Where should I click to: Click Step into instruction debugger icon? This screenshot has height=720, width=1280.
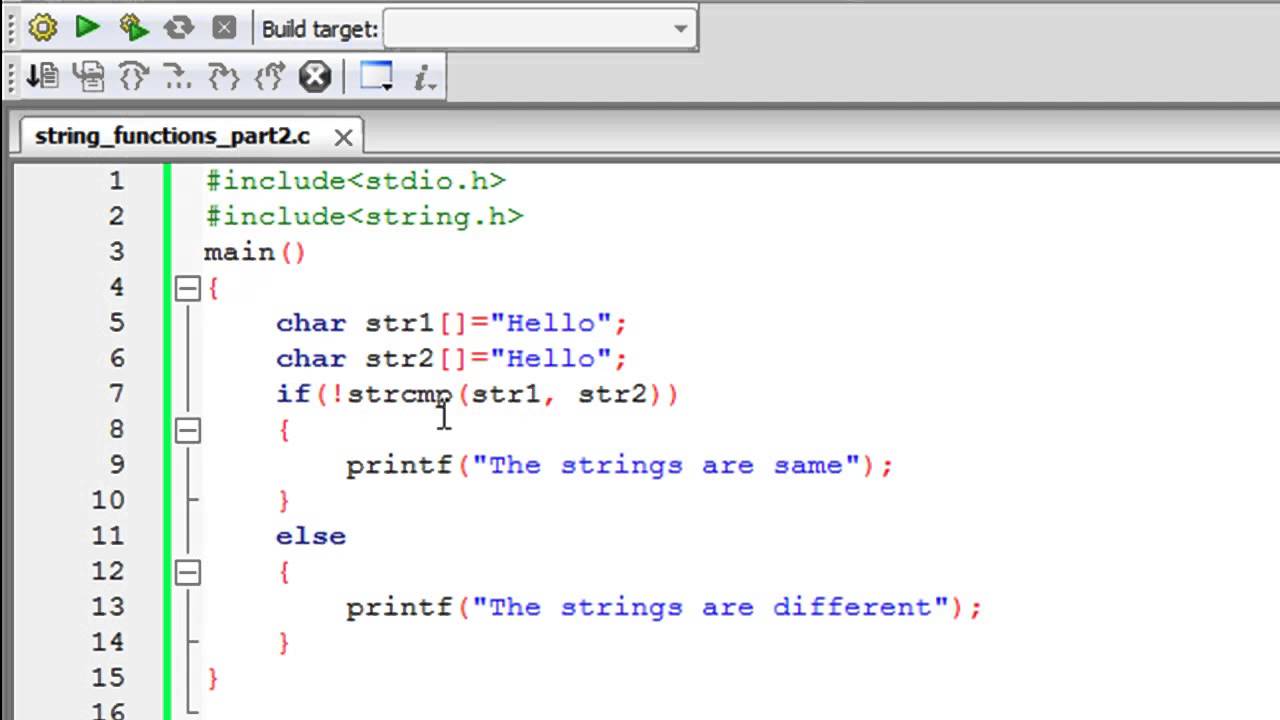coord(269,76)
